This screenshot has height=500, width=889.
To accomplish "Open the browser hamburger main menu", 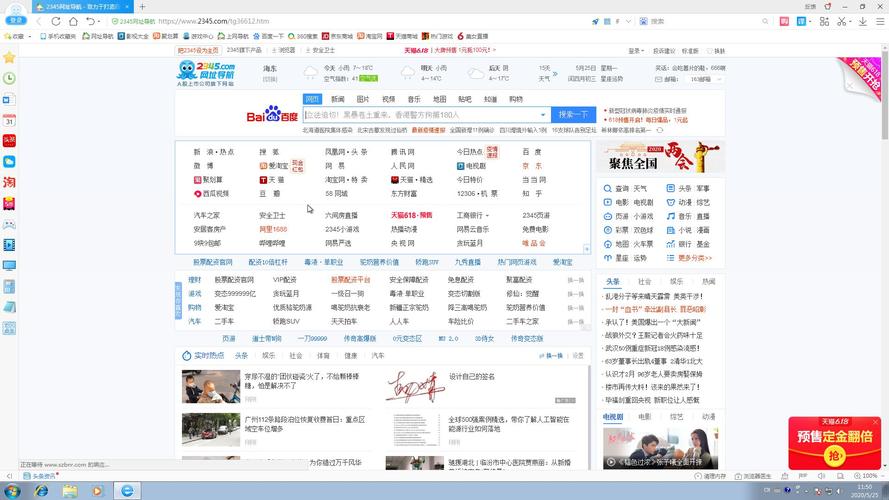I will pos(880,21).
